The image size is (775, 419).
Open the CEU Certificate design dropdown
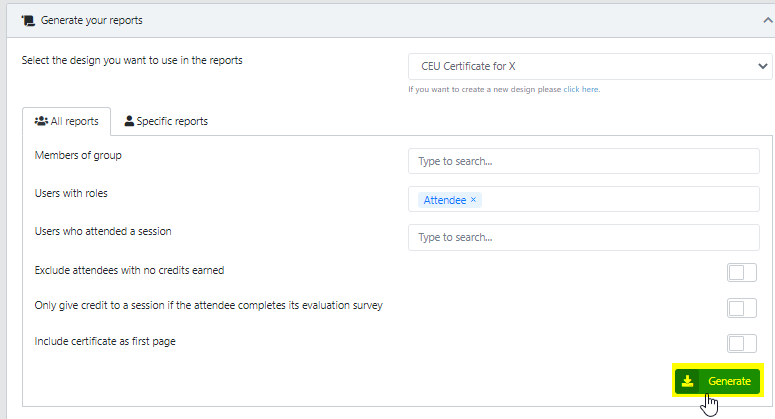(x=590, y=67)
